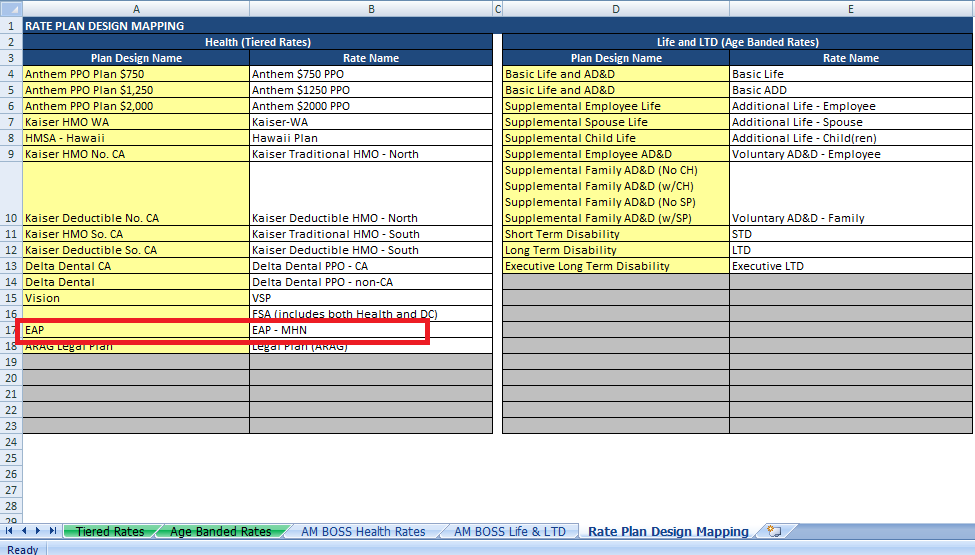
Task: Click the Select All corner button
Action: click(x=10, y=9)
